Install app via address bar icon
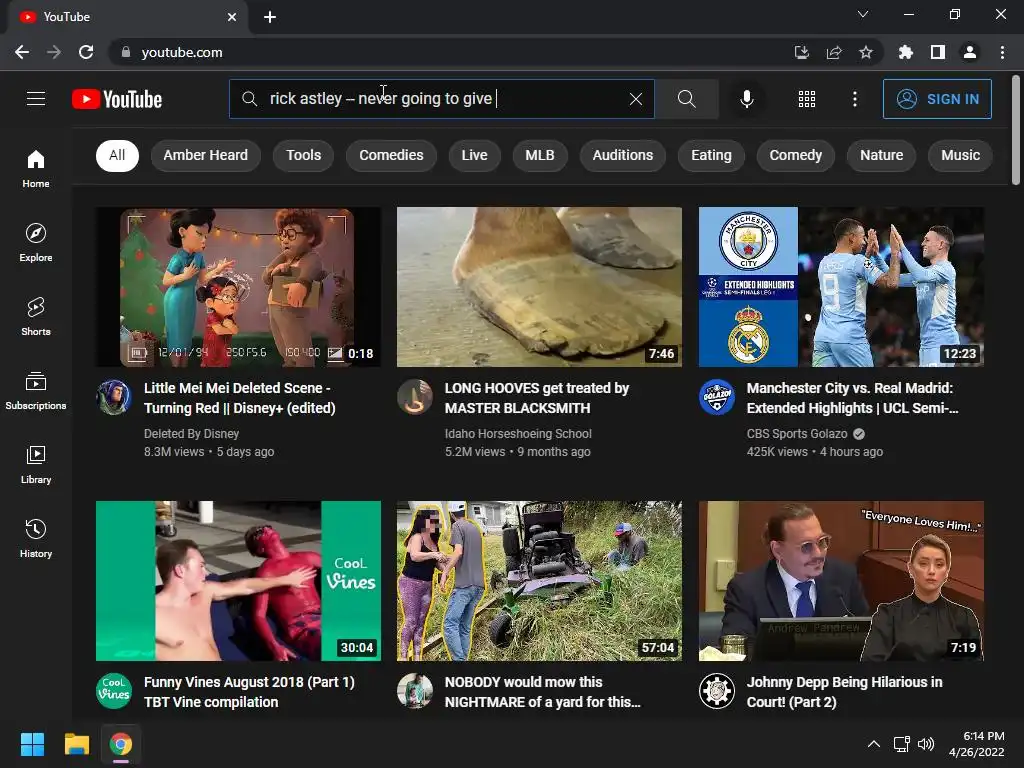 coord(801,52)
